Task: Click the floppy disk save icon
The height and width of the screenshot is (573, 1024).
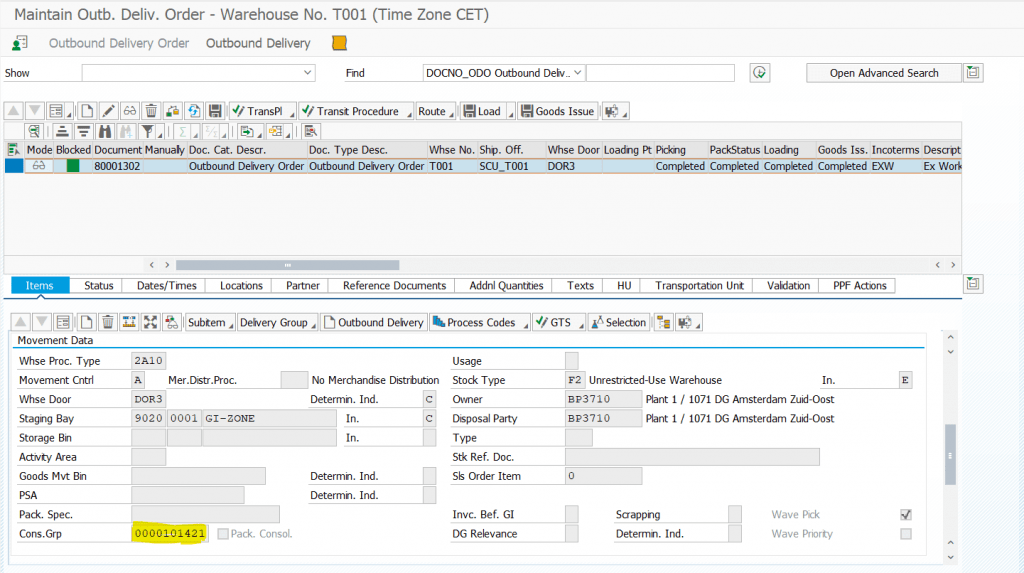Action: 215,111
